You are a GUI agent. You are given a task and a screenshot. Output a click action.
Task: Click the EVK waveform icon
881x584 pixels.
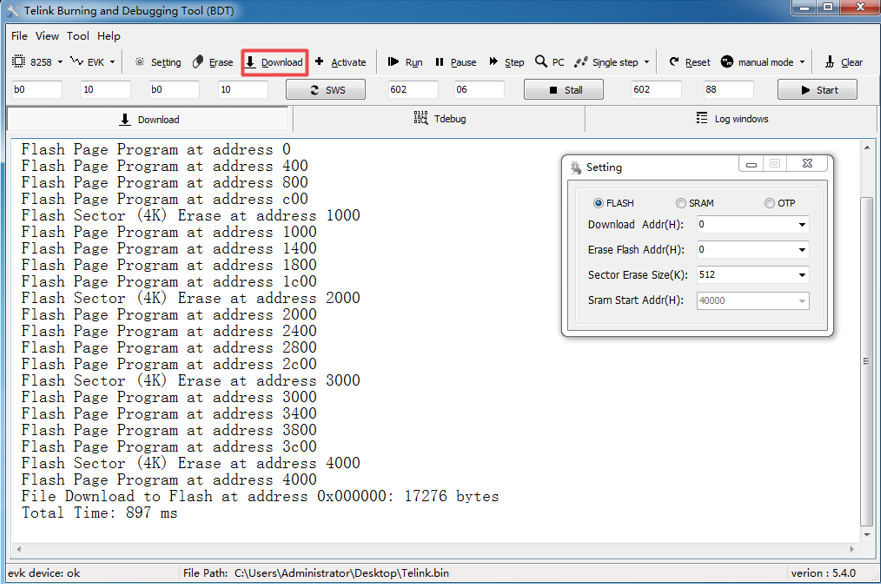point(76,61)
